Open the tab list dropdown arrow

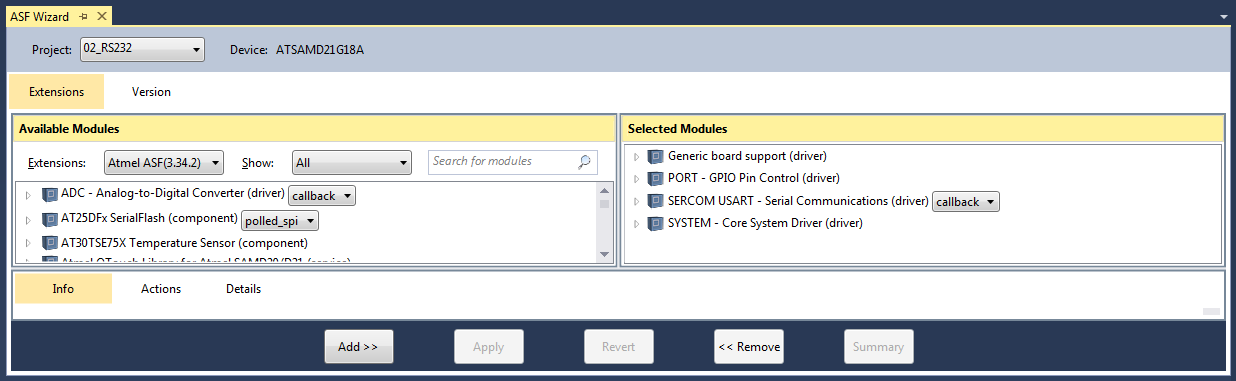click(x=1225, y=17)
